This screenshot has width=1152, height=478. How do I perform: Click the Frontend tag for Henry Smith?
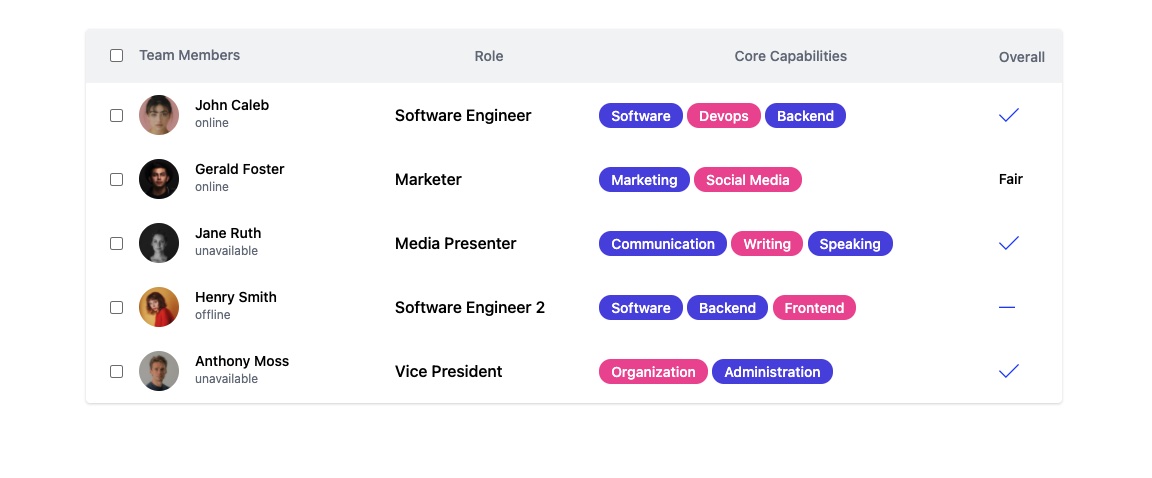click(x=814, y=308)
